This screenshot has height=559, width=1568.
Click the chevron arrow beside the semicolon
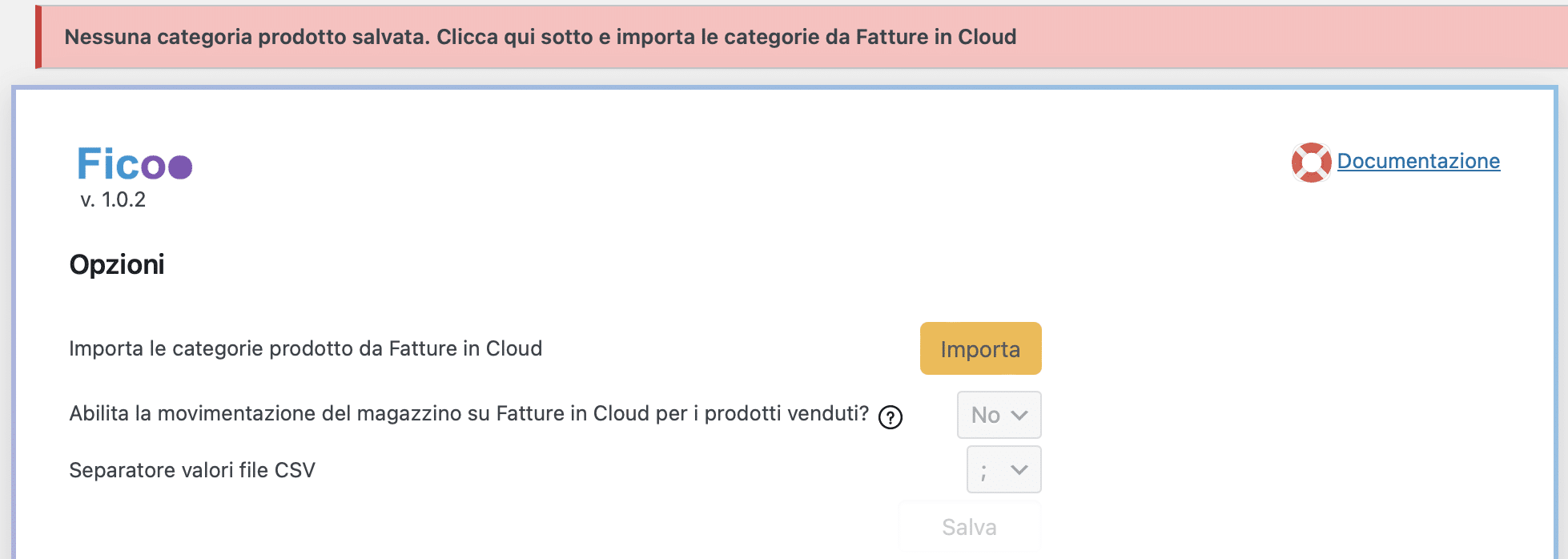tap(1019, 469)
